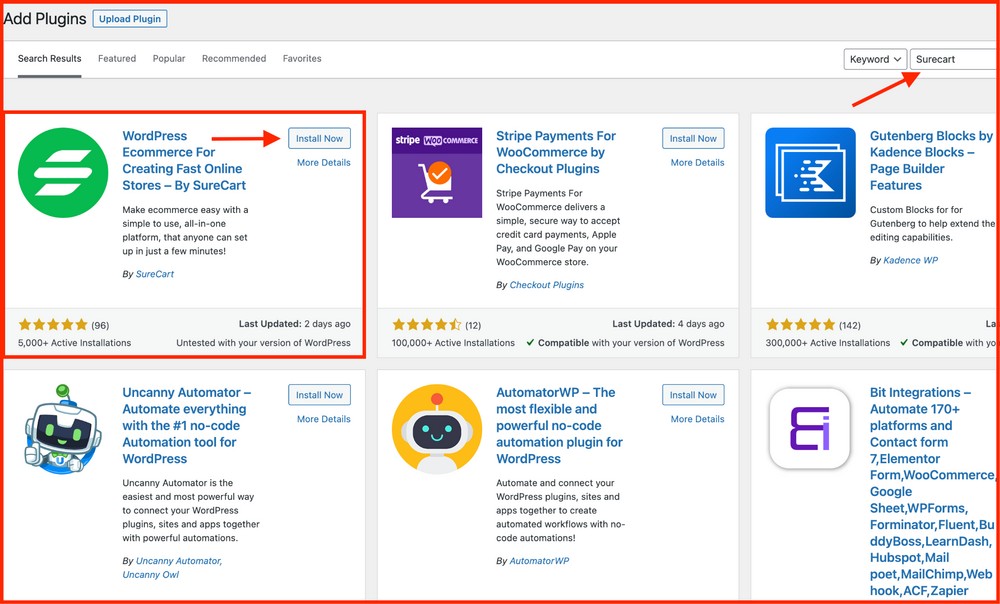The height and width of the screenshot is (604, 1000).
Task: Click the Stripe WooCommerce plugin icon
Action: (x=436, y=173)
